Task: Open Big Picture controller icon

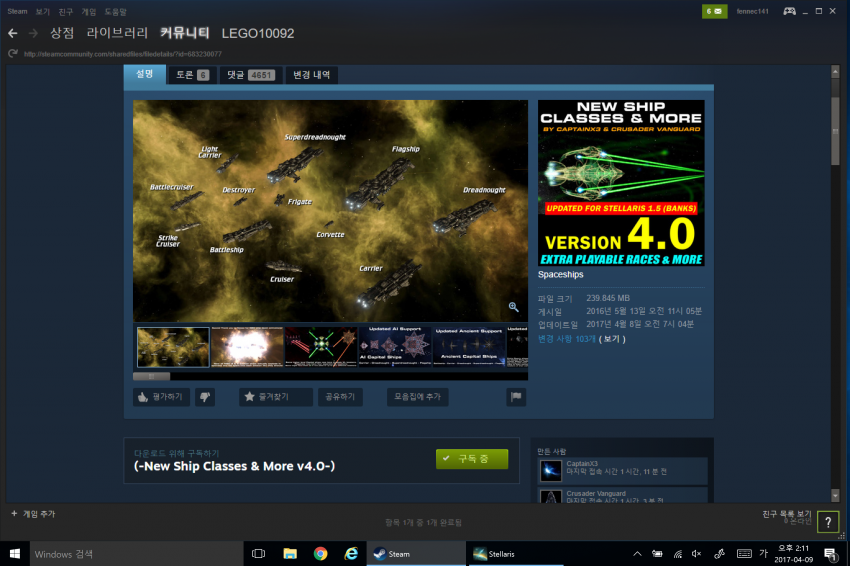Action: (x=789, y=11)
